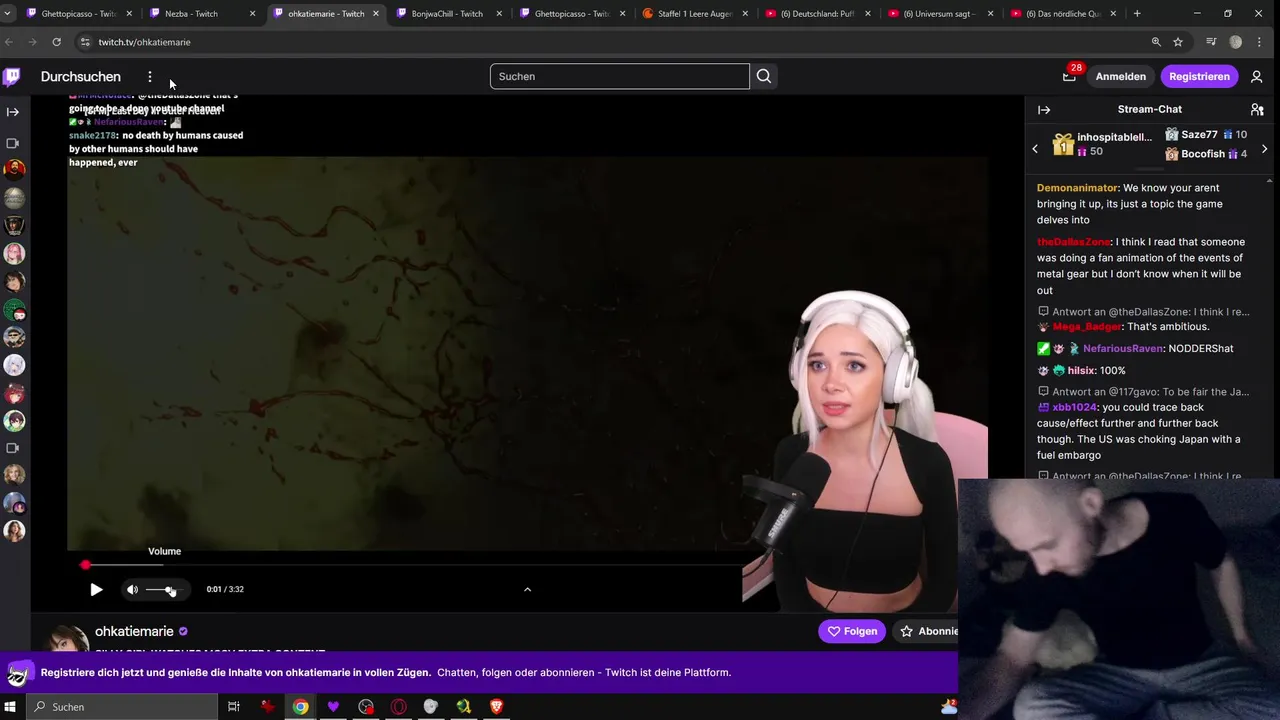Open the Windows Start menu
Image resolution: width=1280 pixels, height=720 pixels.
12,707
